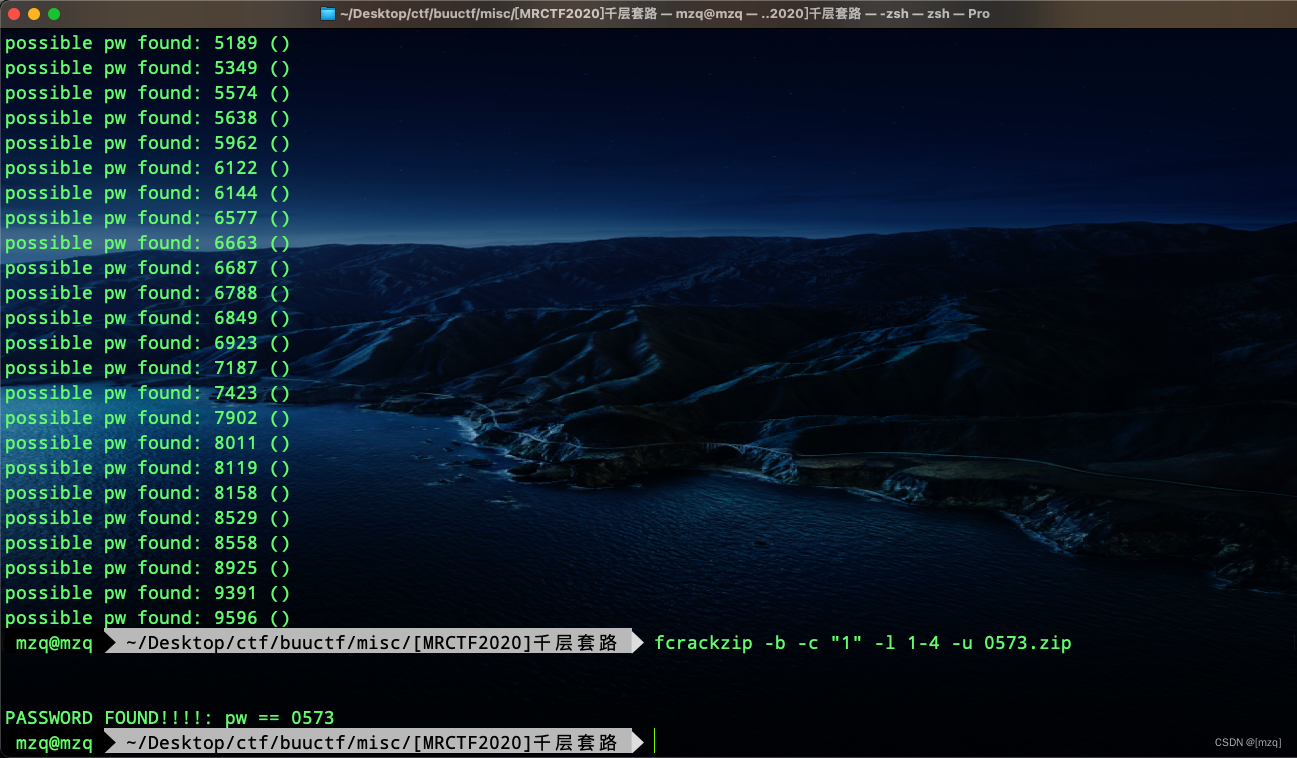Viewport: 1297px width, 758px height.
Task: Select line 'possible pw found: 5638'
Action: [x=148, y=118]
